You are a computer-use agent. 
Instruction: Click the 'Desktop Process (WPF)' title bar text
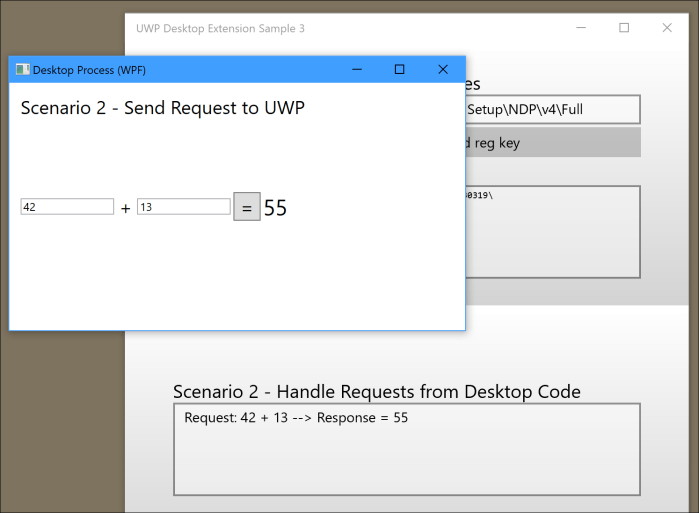tap(89, 70)
